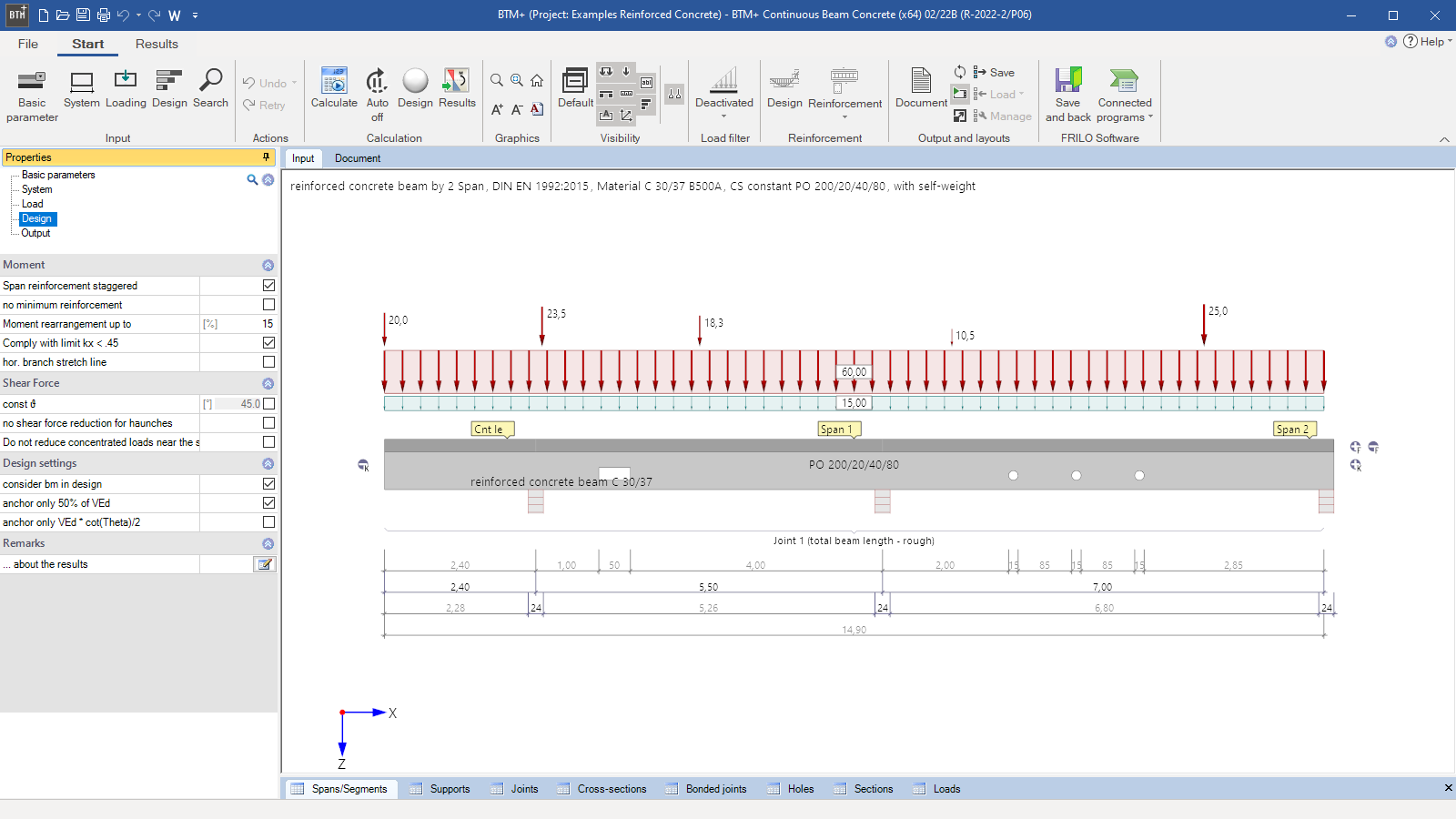Open the Document output icon
Screen dimensions: 1456x819
point(921,89)
